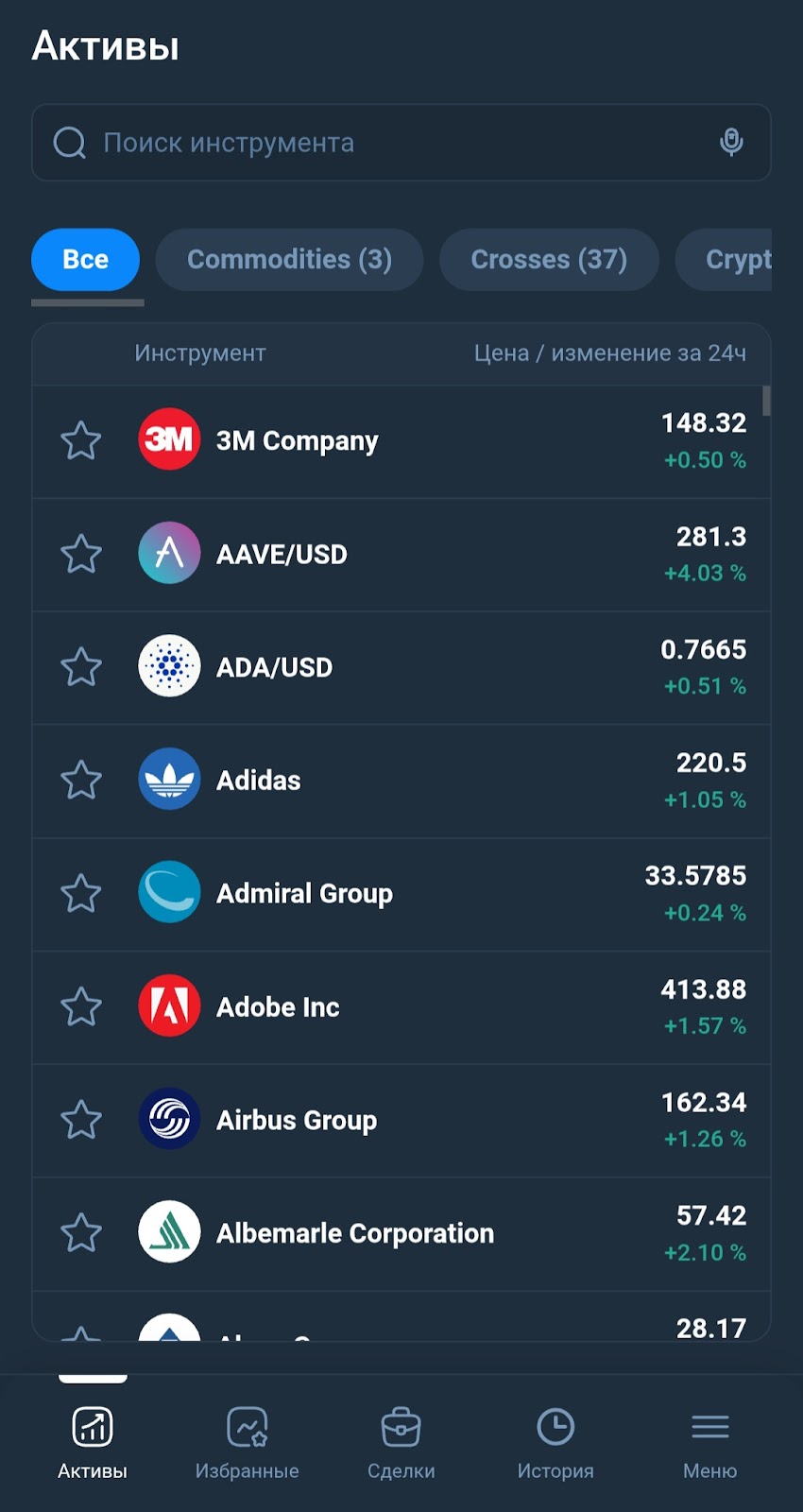Toggle favorite star for AAVE/USD
This screenshot has width=803, height=1512.
[81, 554]
